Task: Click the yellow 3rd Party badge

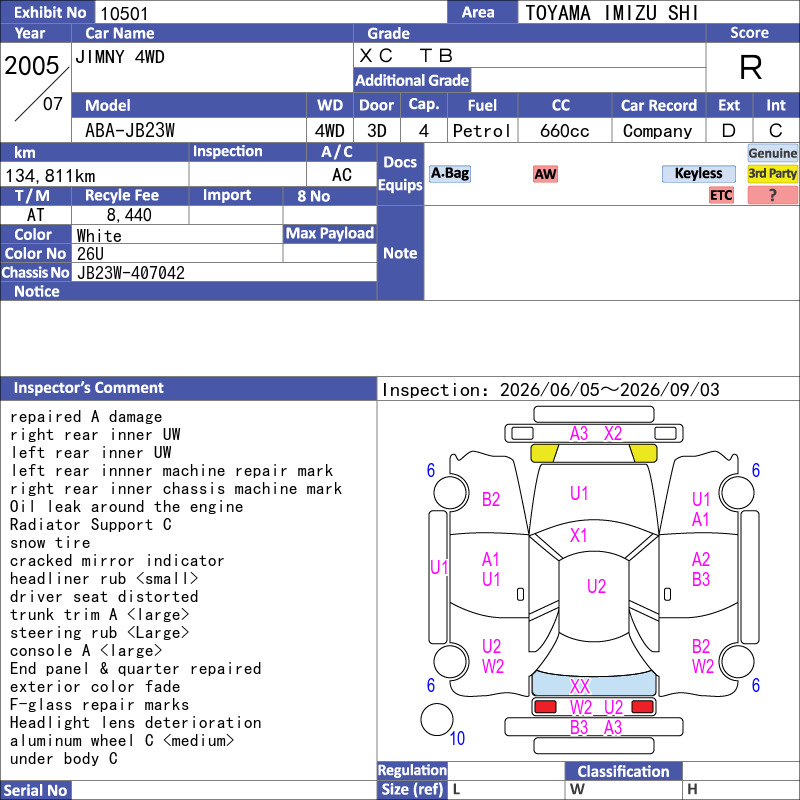Action: [x=772, y=173]
